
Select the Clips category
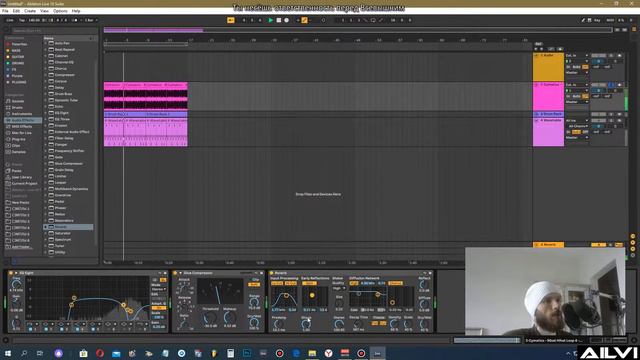pyautogui.click(x=16, y=146)
